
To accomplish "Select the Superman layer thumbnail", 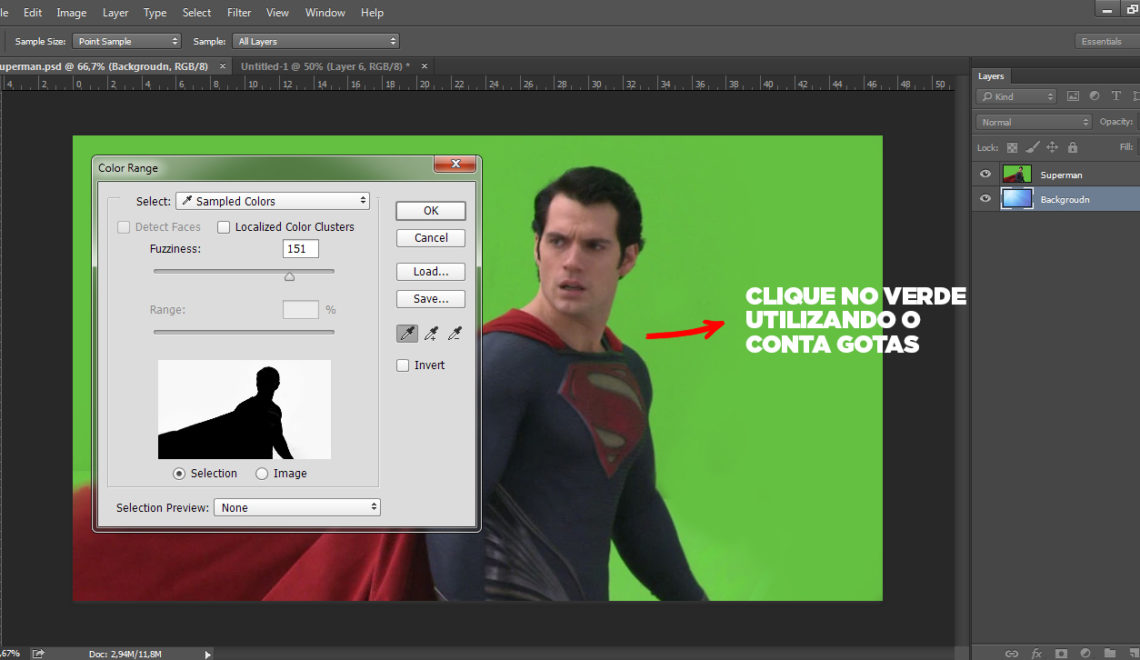I will (x=1016, y=174).
